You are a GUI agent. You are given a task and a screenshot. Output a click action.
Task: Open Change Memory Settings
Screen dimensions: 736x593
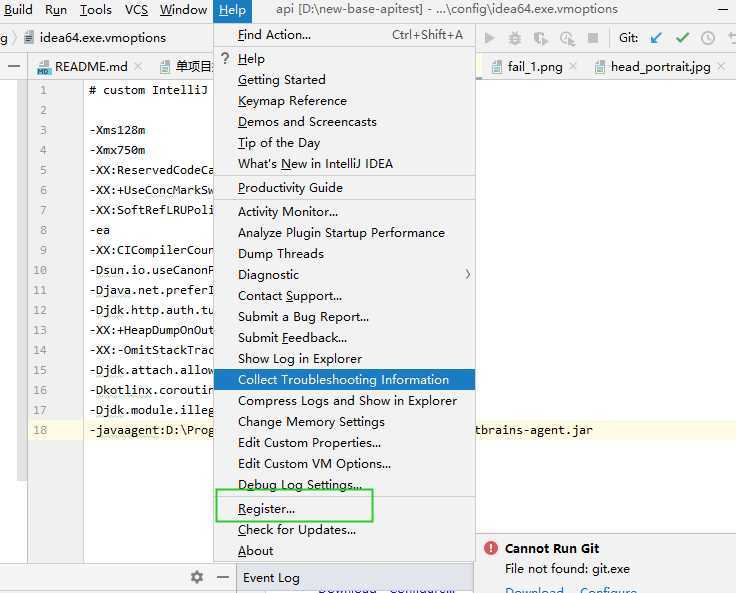pyautogui.click(x=344, y=422)
